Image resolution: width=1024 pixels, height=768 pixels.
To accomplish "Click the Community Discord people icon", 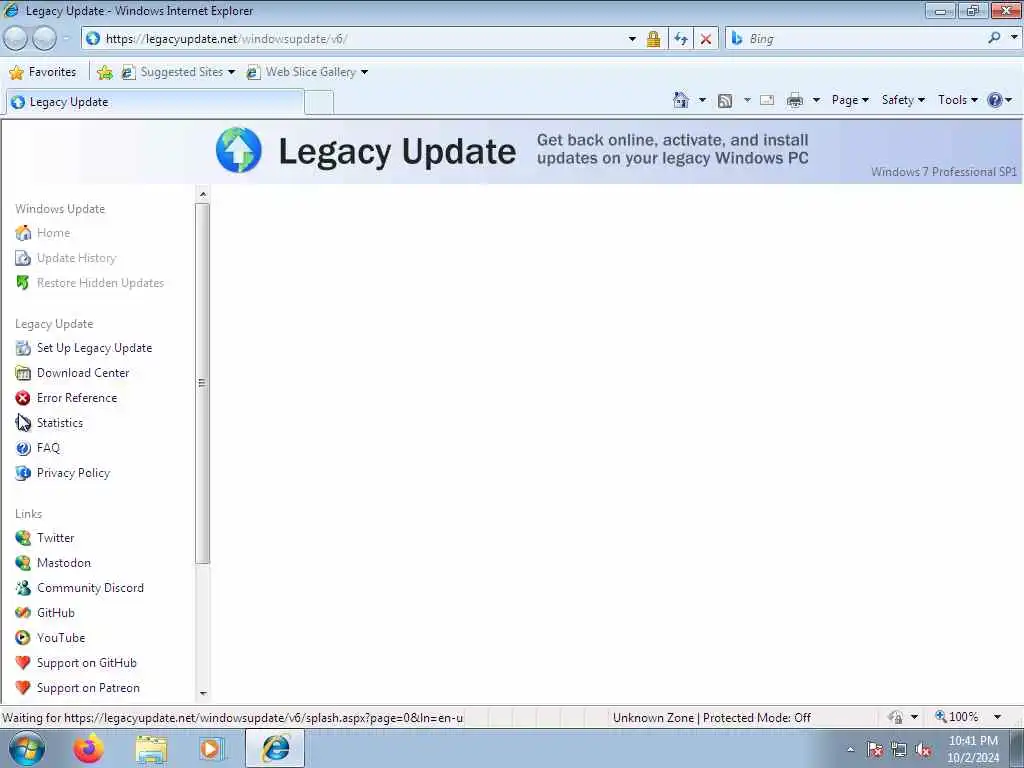I will pos(23,588).
